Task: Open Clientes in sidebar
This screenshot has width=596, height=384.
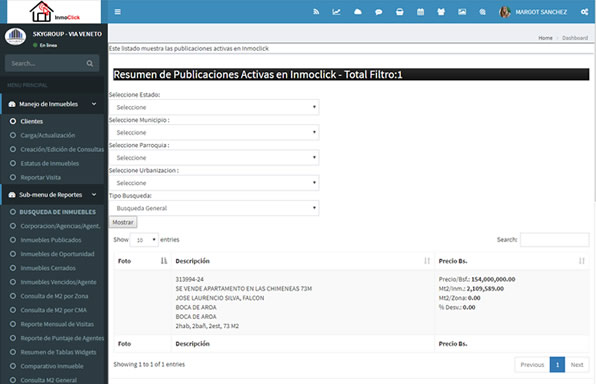Action: pyautogui.click(x=32, y=121)
